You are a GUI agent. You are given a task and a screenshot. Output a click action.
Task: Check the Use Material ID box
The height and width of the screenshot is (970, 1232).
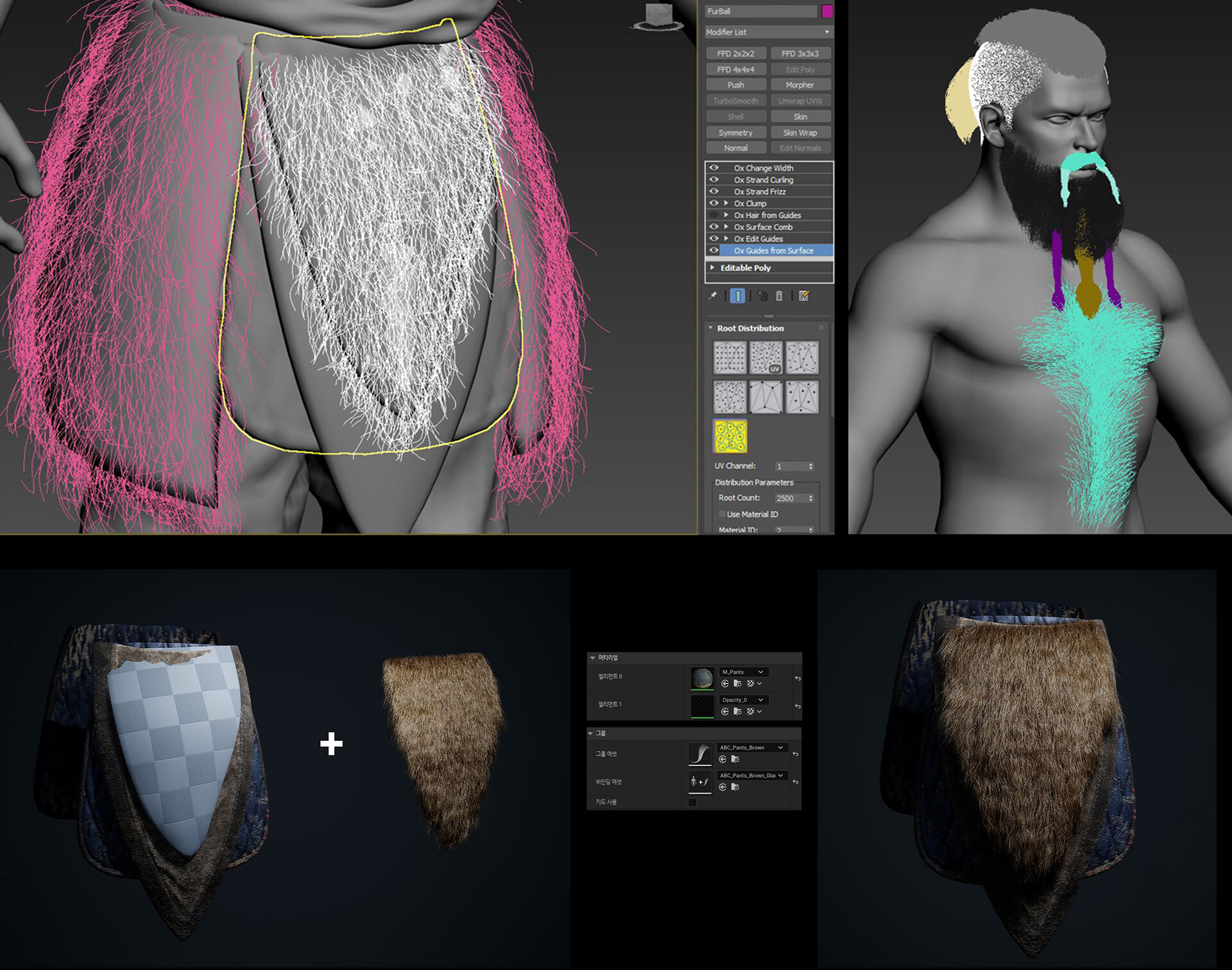point(722,514)
